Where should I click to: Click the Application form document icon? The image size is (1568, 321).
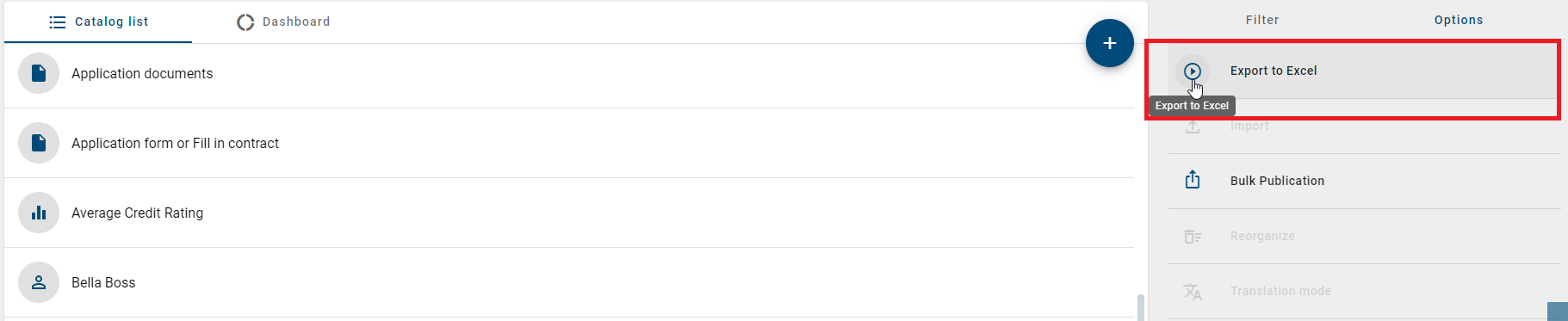pyautogui.click(x=39, y=143)
